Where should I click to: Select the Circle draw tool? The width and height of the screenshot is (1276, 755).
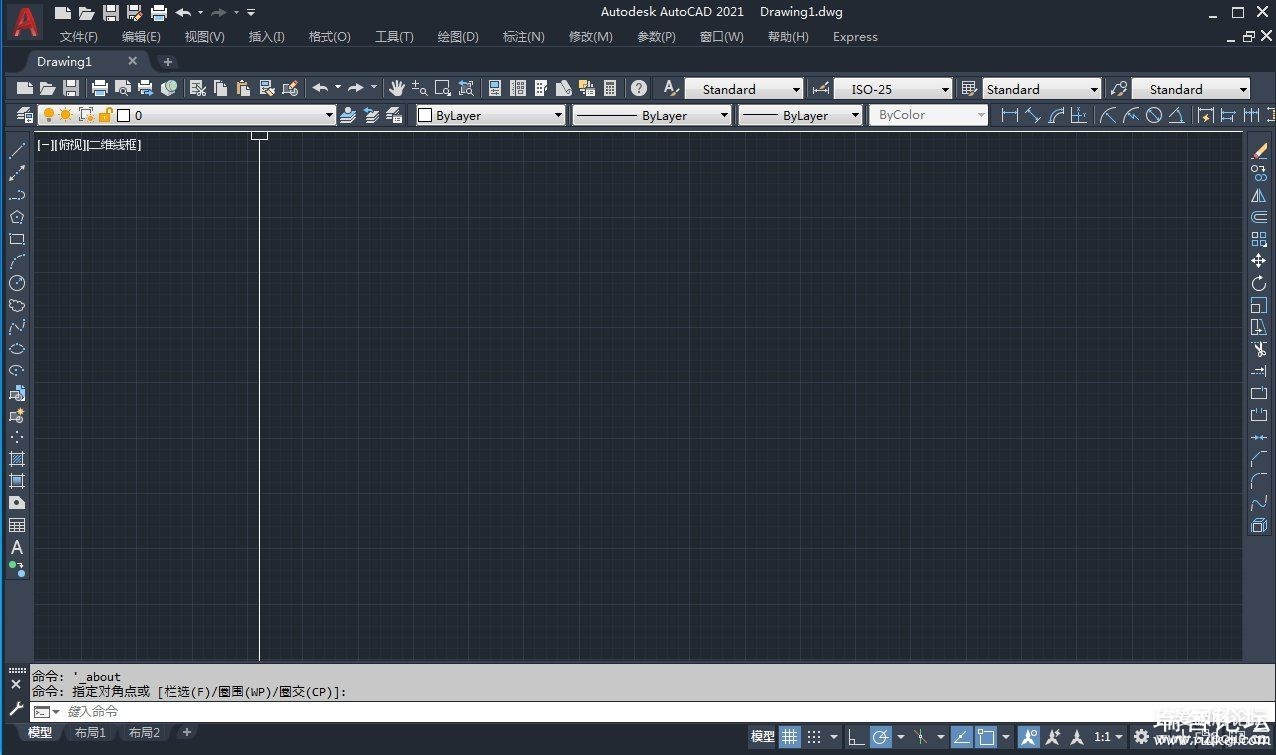(x=17, y=283)
